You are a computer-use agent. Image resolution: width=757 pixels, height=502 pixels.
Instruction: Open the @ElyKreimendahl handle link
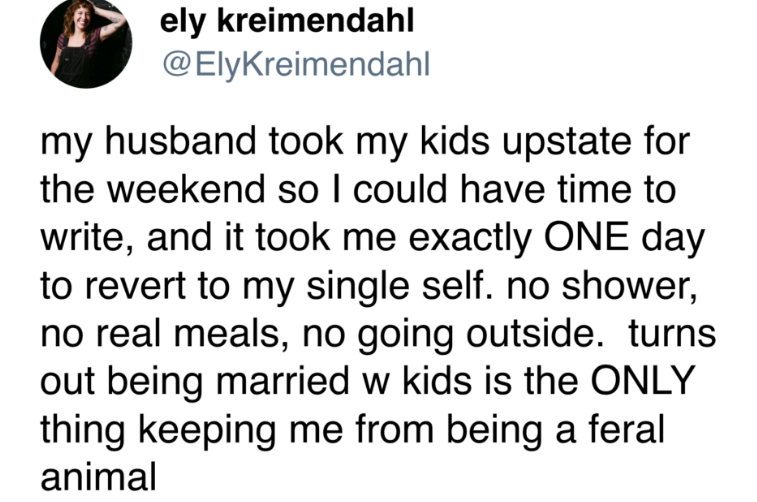(294, 64)
